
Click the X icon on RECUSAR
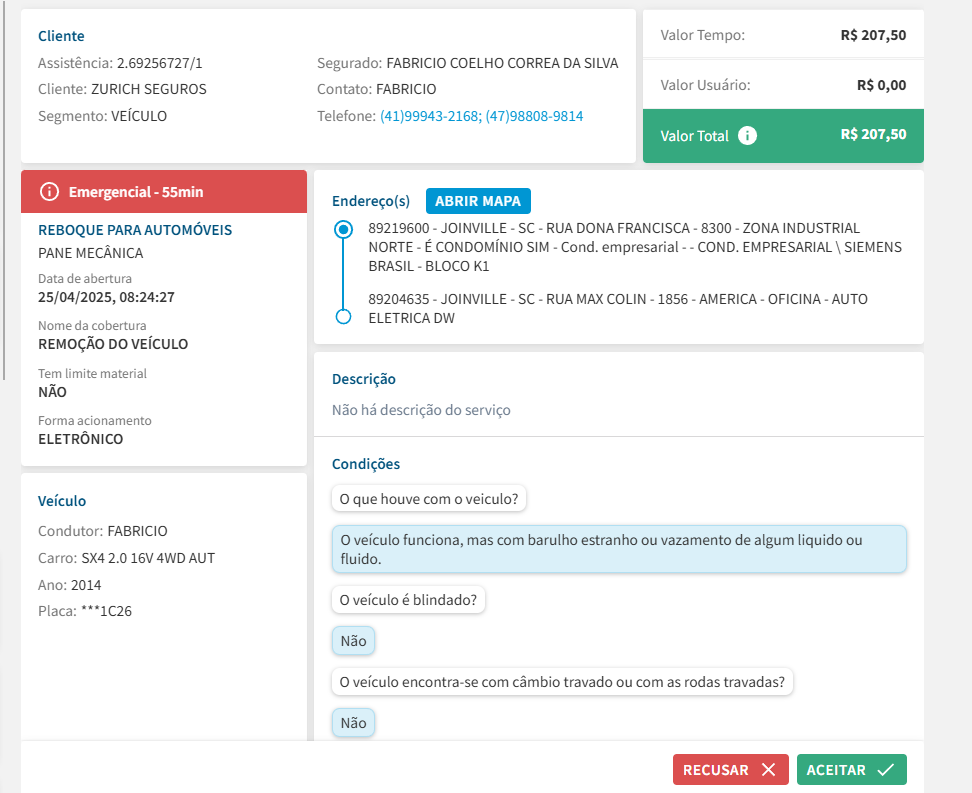[x=768, y=770]
